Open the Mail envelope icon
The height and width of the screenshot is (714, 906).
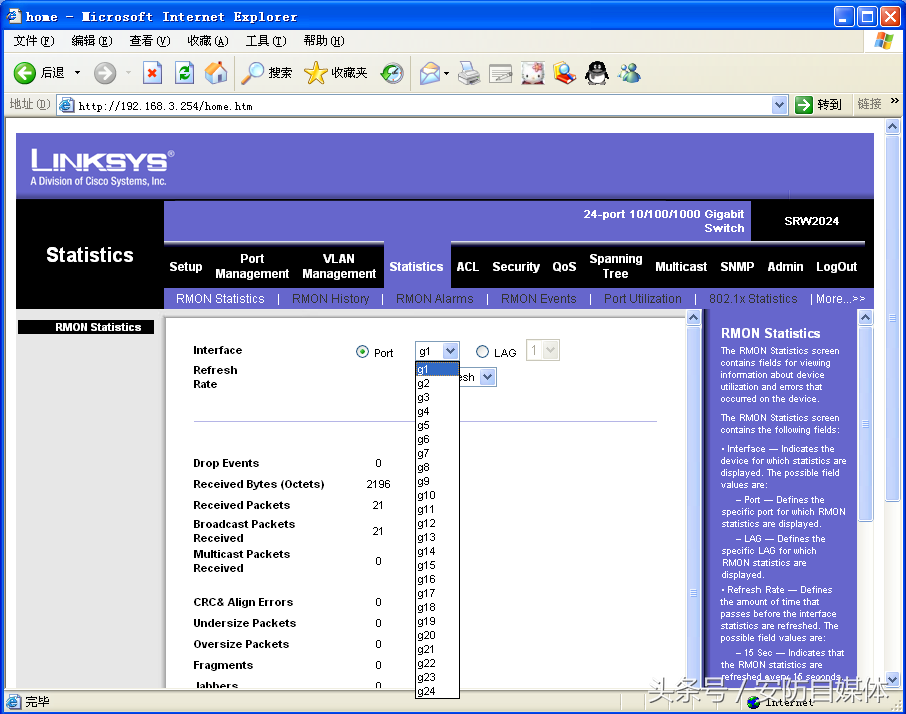(430, 73)
